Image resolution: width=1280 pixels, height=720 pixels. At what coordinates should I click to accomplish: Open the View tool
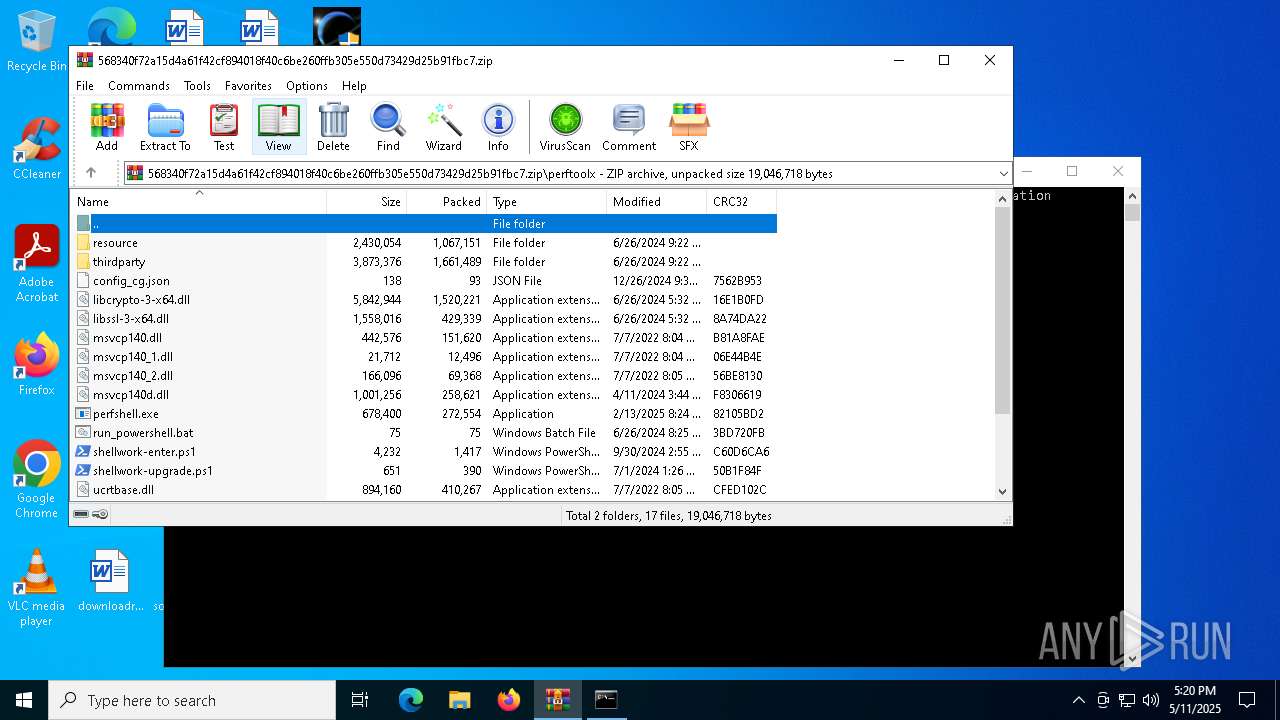tap(278, 127)
